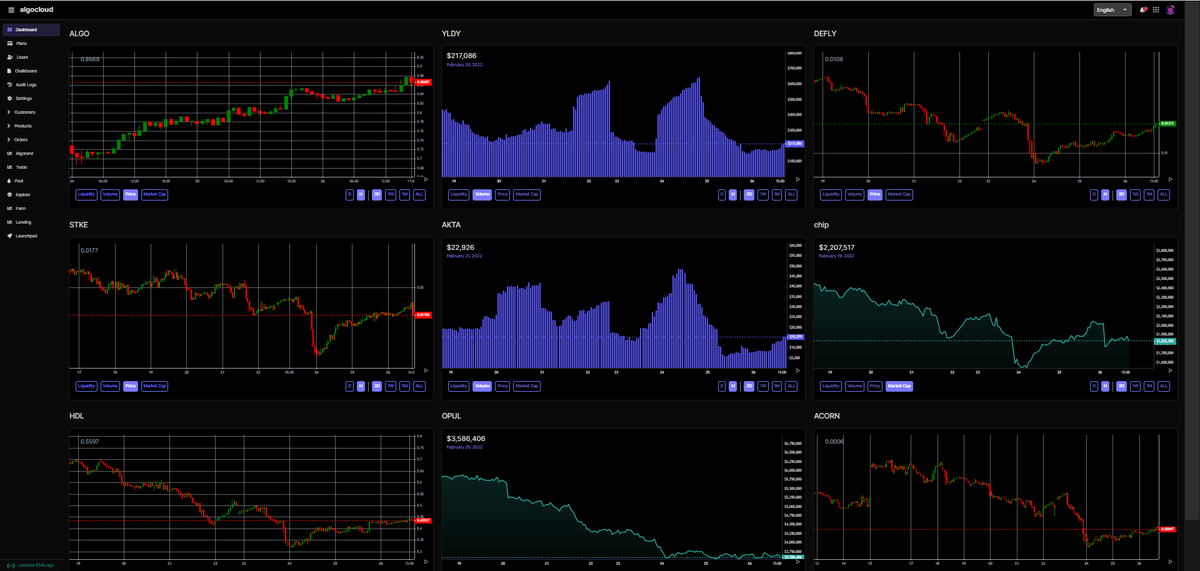Switch DEFLY chart to Volume
1200x571 pixels.
click(855, 195)
